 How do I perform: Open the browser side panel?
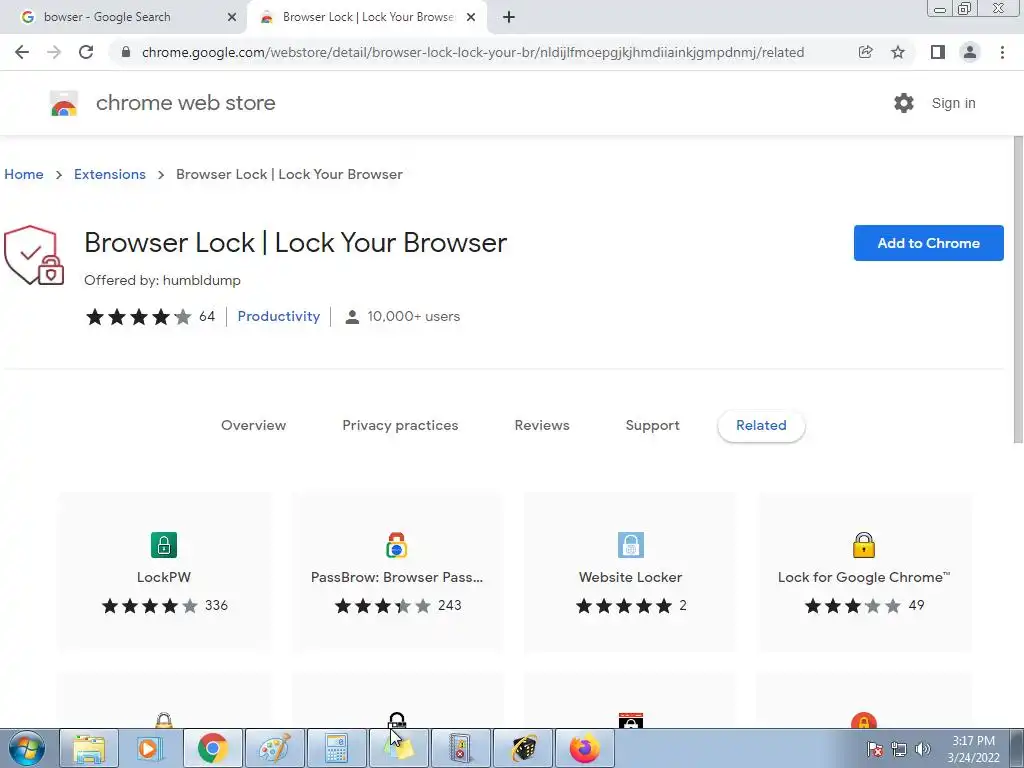click(x=938, y=52)
